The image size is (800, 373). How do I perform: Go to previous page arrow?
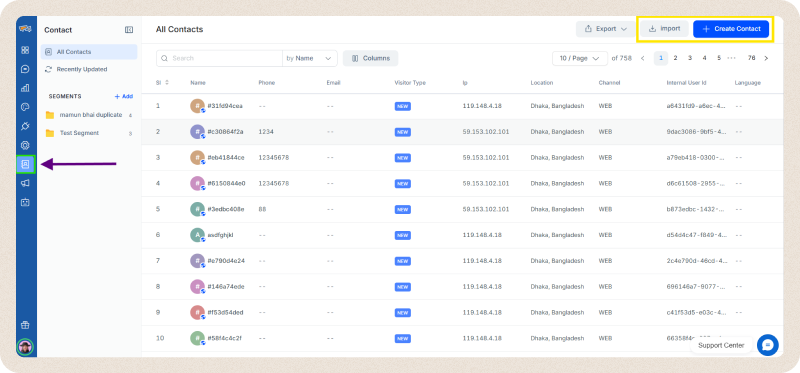click(x=643, y=58)
